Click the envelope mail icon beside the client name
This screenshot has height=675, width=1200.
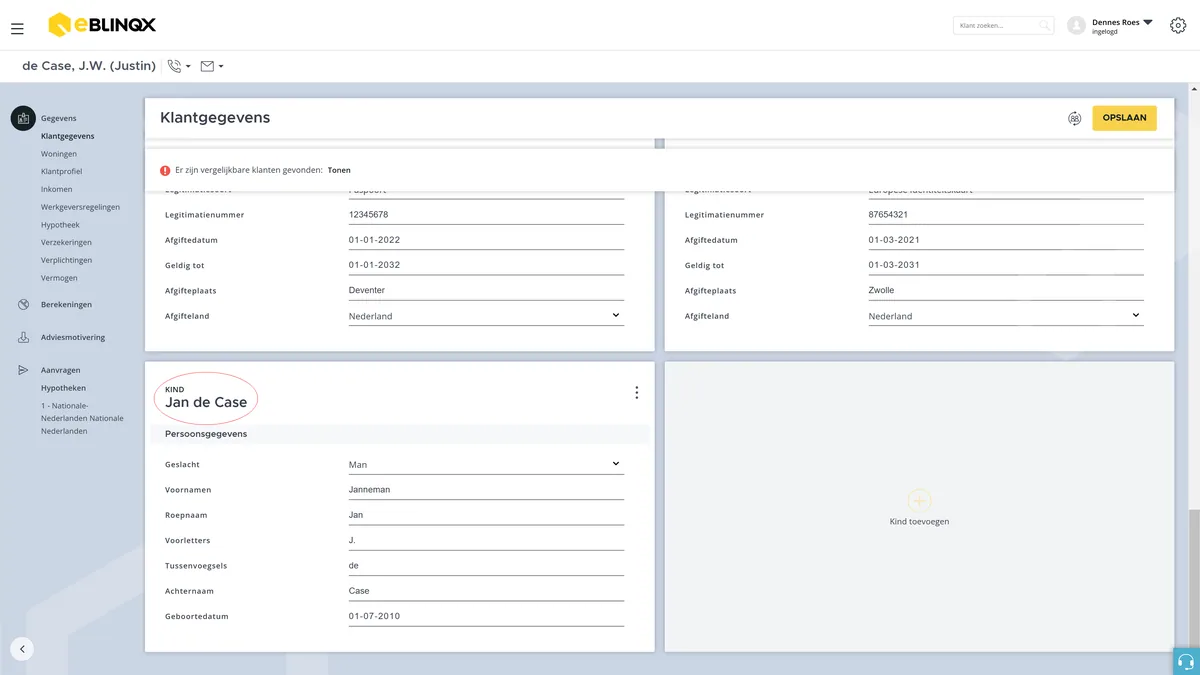[207, 66]
